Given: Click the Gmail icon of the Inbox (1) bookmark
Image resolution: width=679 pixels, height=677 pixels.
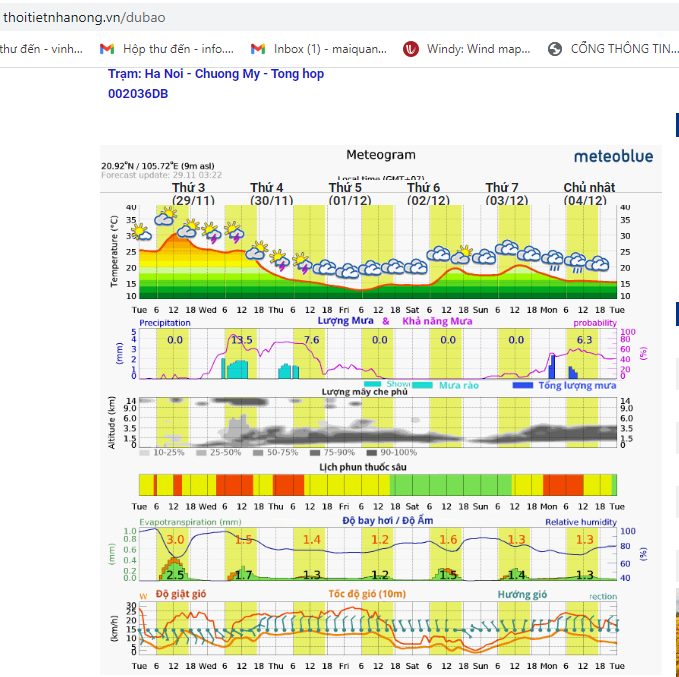Looking at the screenshot, I should (x=258, y=48).
